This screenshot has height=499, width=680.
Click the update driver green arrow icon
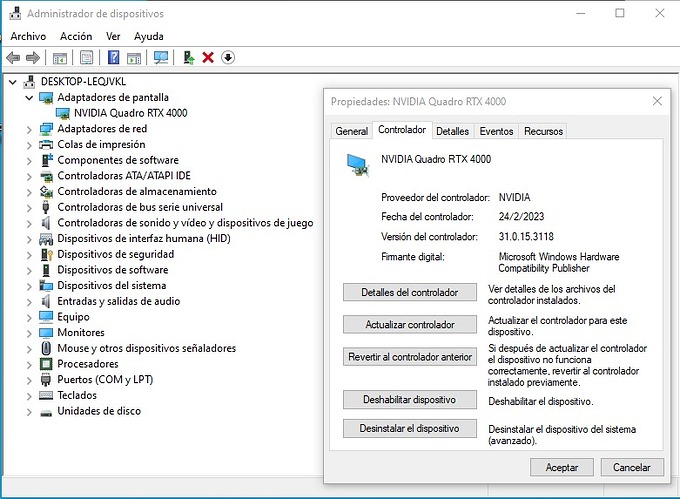tap(189, 57)
